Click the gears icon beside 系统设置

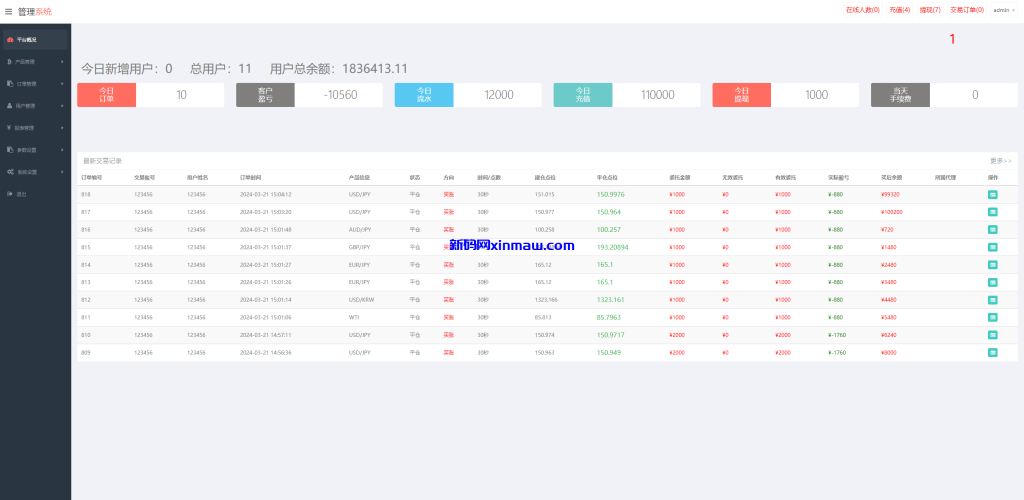(10, 172)
